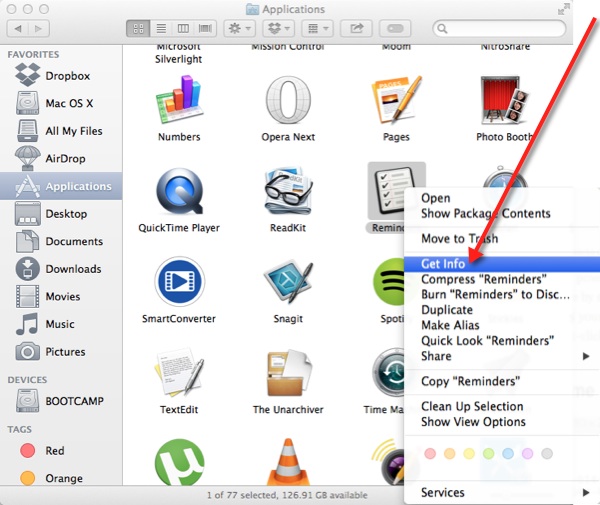Select the Pages app icon

[x=396, y=99]
